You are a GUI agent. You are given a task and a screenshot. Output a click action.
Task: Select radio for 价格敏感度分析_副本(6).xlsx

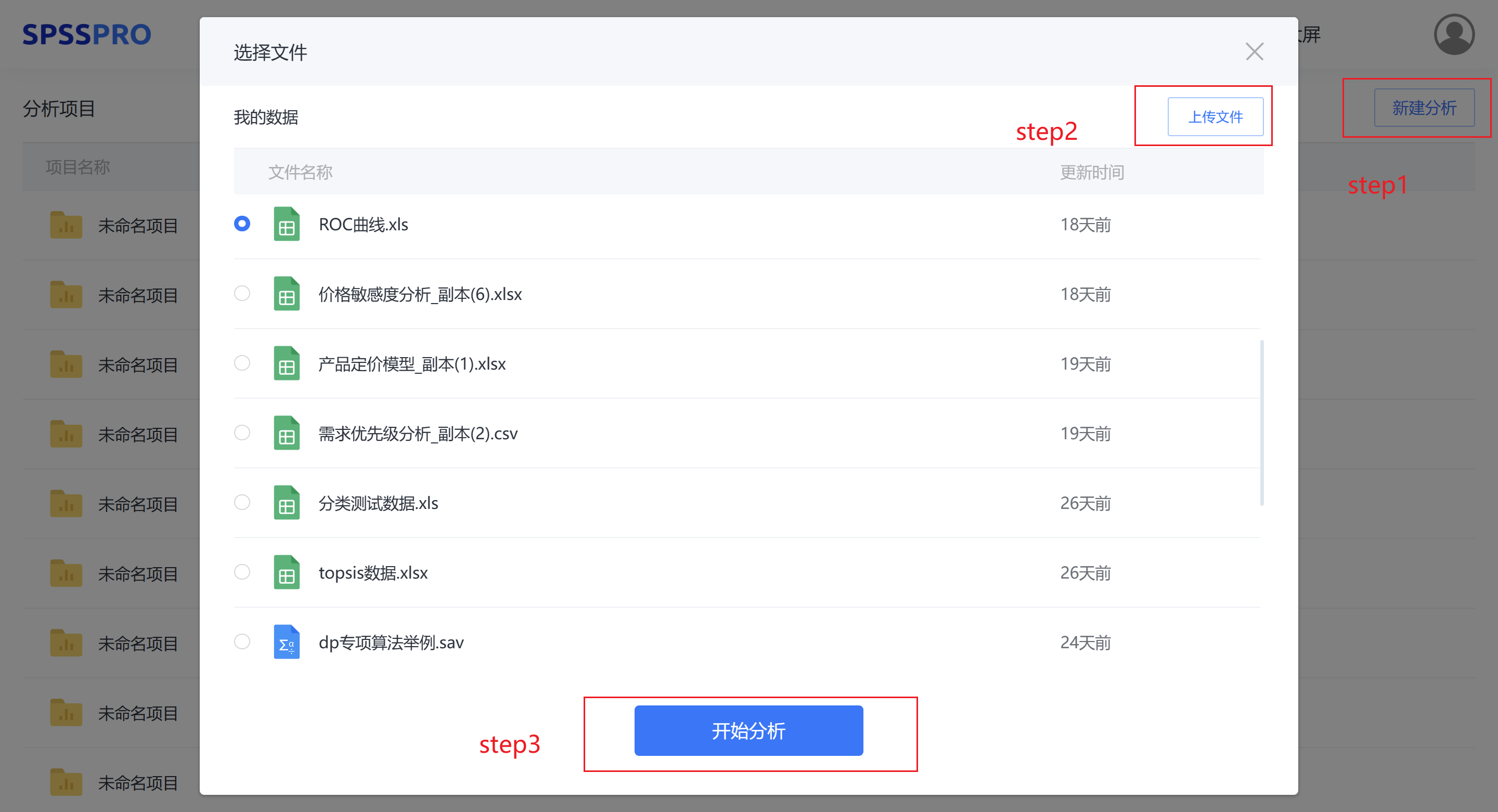pos(242,294)
